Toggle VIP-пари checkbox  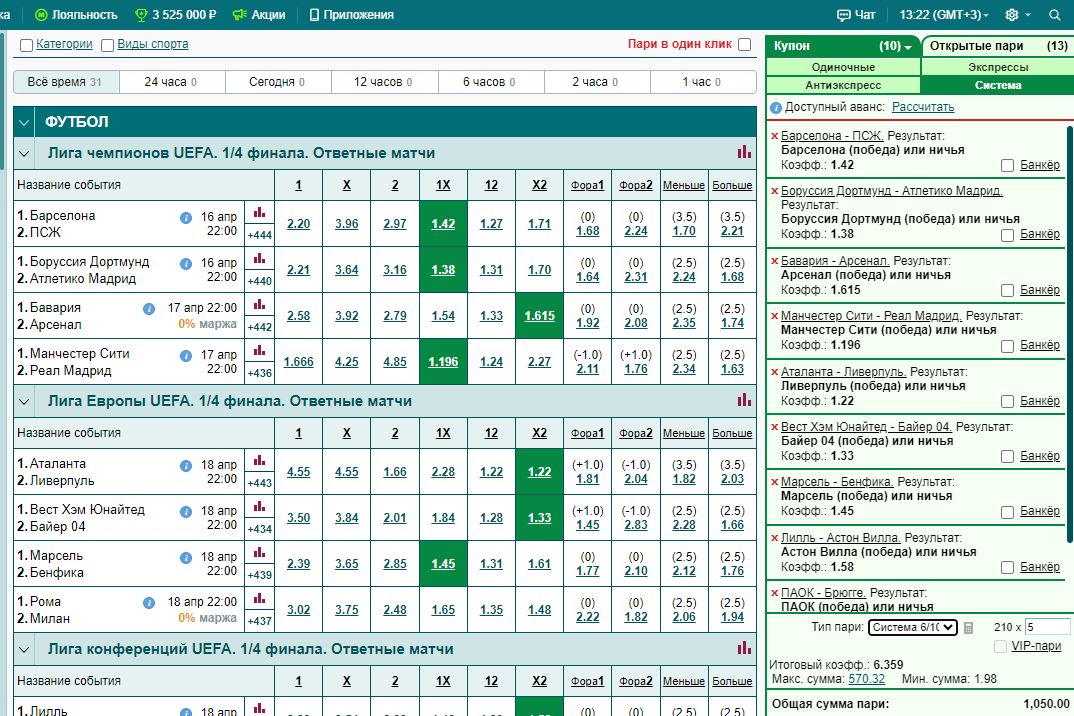click(x=1000, y=646)
